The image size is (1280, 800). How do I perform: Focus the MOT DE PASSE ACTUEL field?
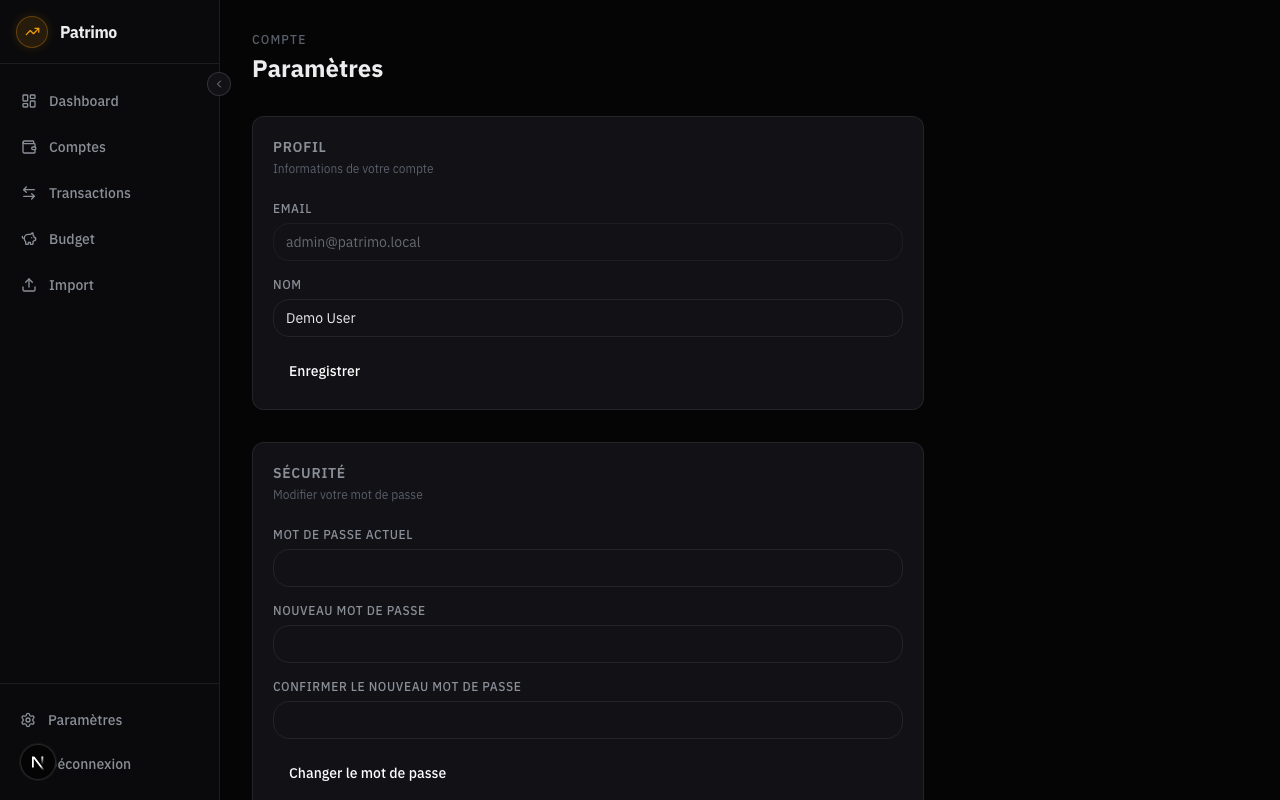pos(588,568)
